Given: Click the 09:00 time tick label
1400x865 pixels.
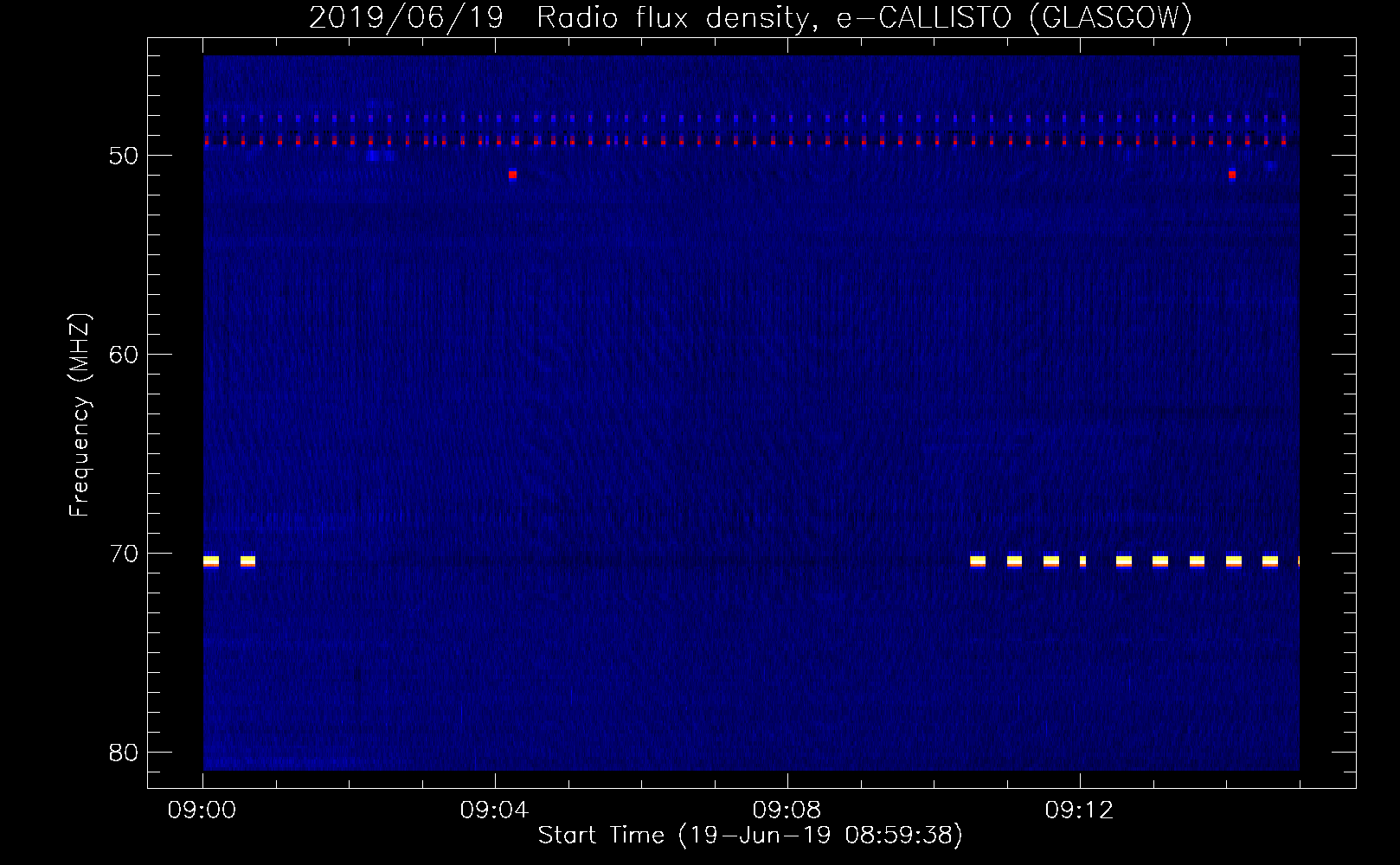Looking at the screenshot, I should click(x=202, y=811).
